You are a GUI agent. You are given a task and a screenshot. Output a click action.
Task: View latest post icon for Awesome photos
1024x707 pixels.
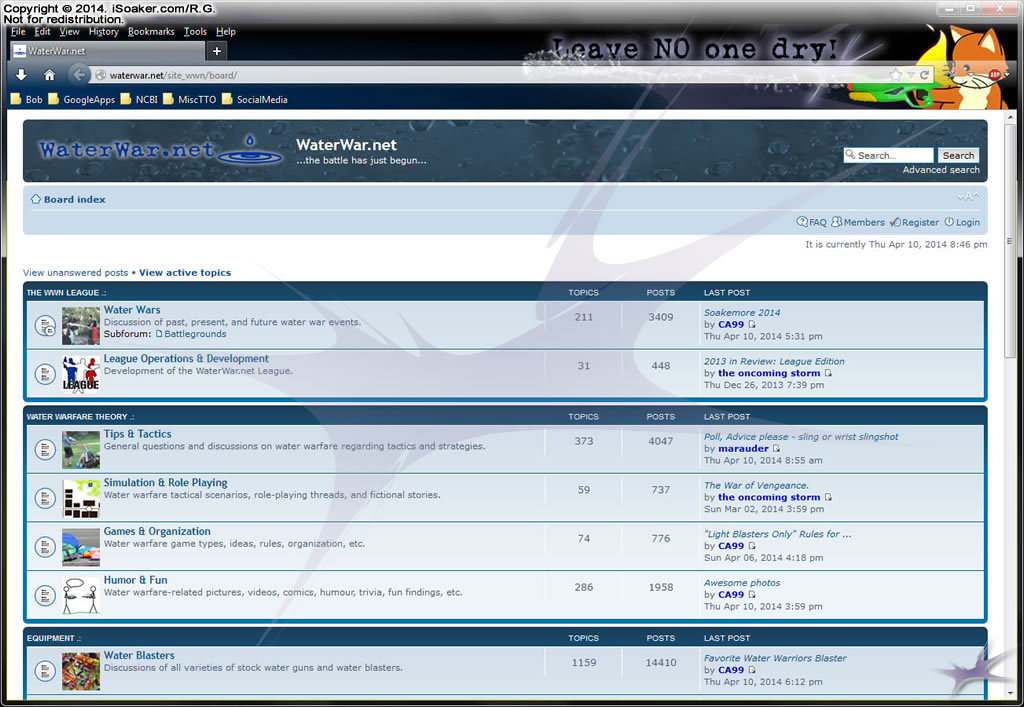[752, 595]
